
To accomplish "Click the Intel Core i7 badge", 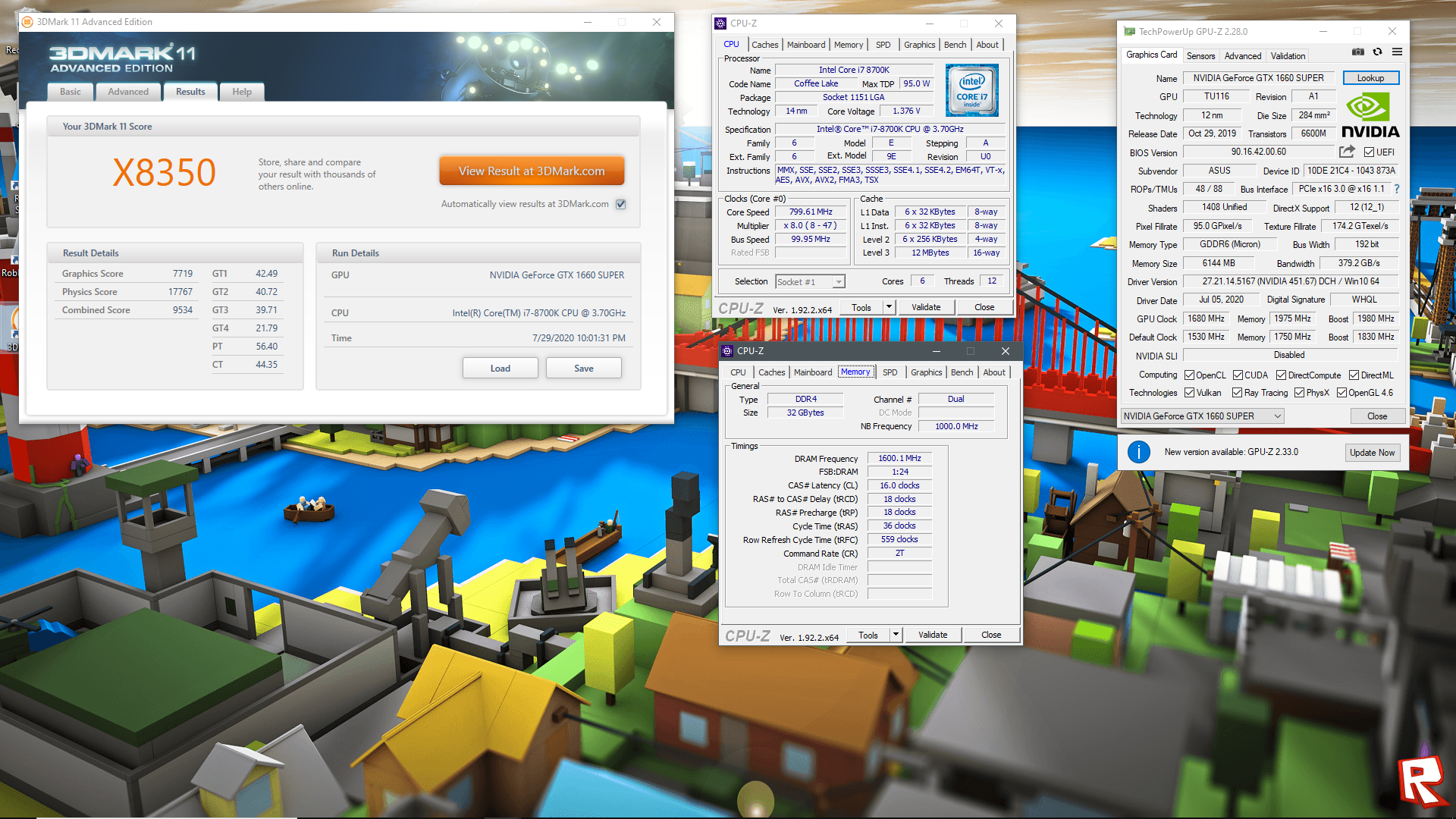I will [972, 89].
